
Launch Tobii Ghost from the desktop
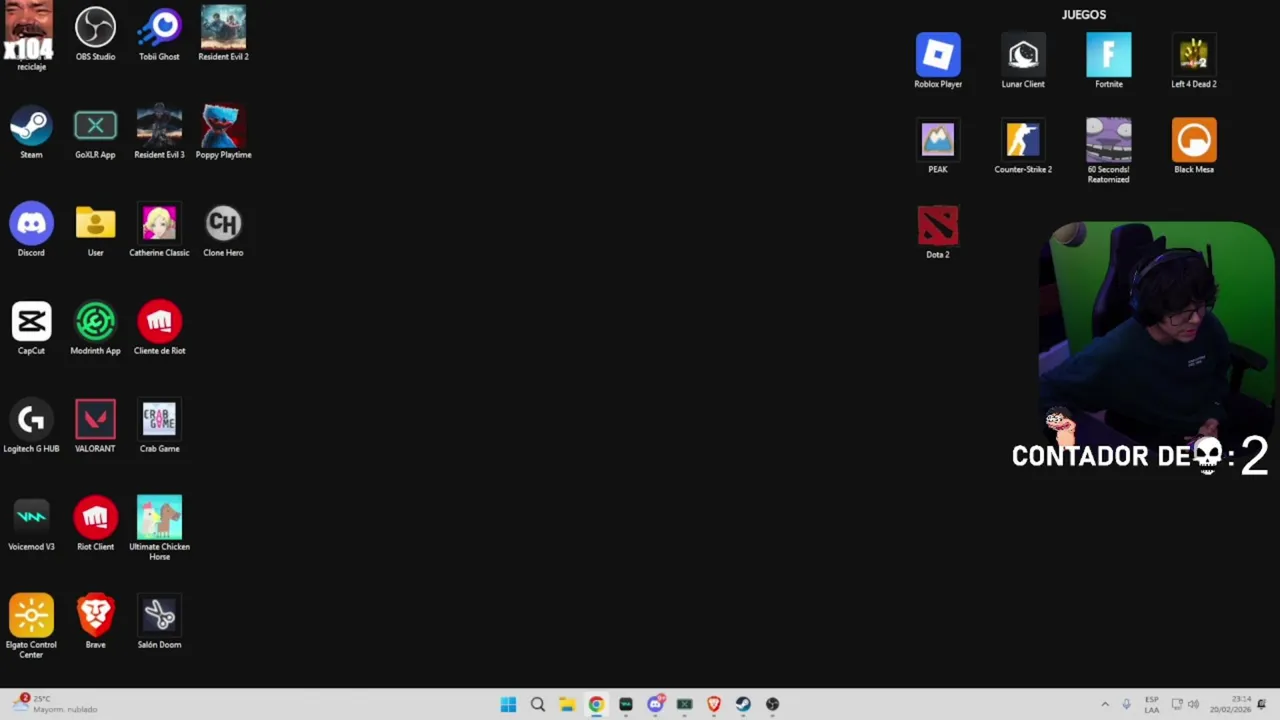[x=159, y=34]
